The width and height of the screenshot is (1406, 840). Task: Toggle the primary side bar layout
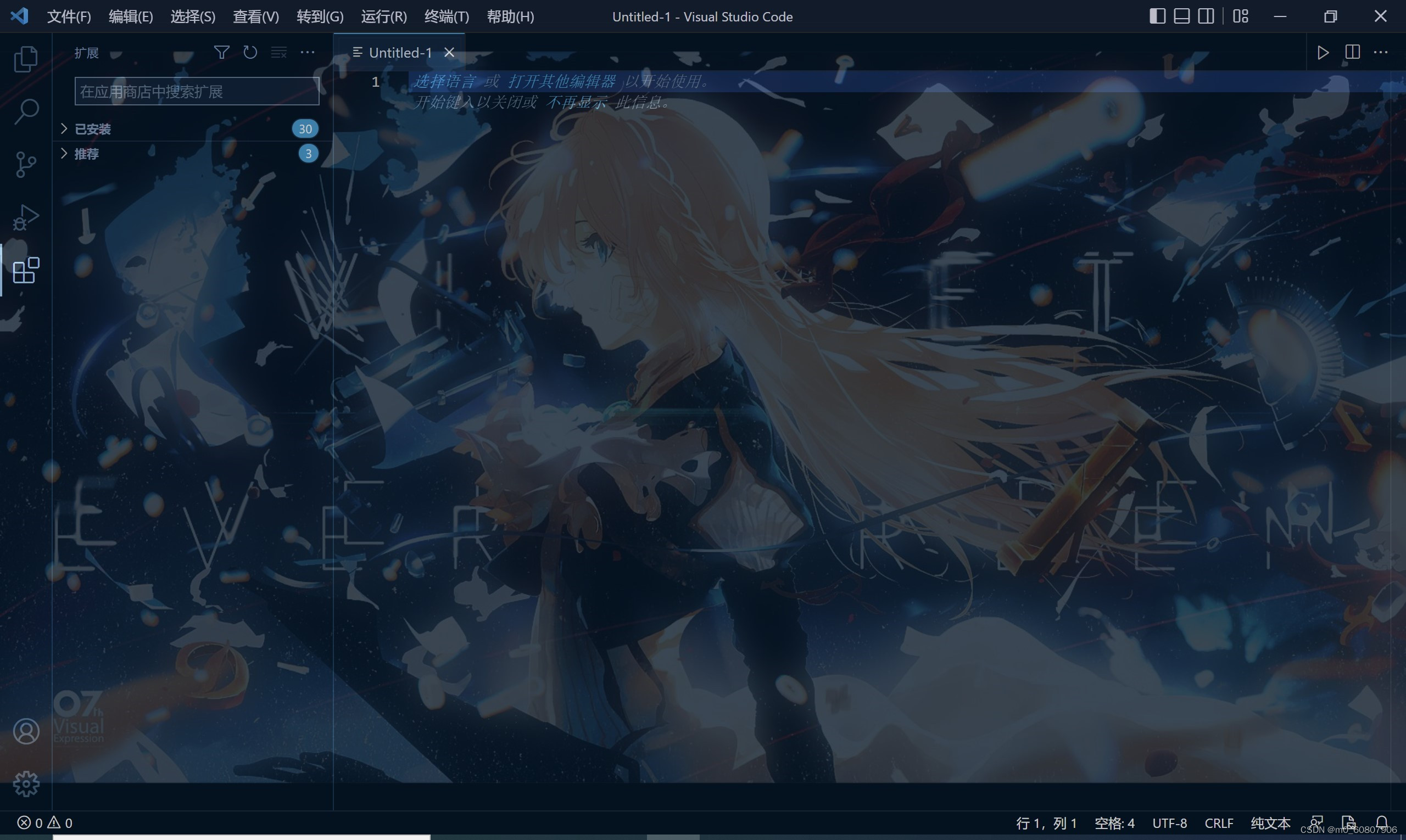pyautogui.click(x=1157, y=16)
